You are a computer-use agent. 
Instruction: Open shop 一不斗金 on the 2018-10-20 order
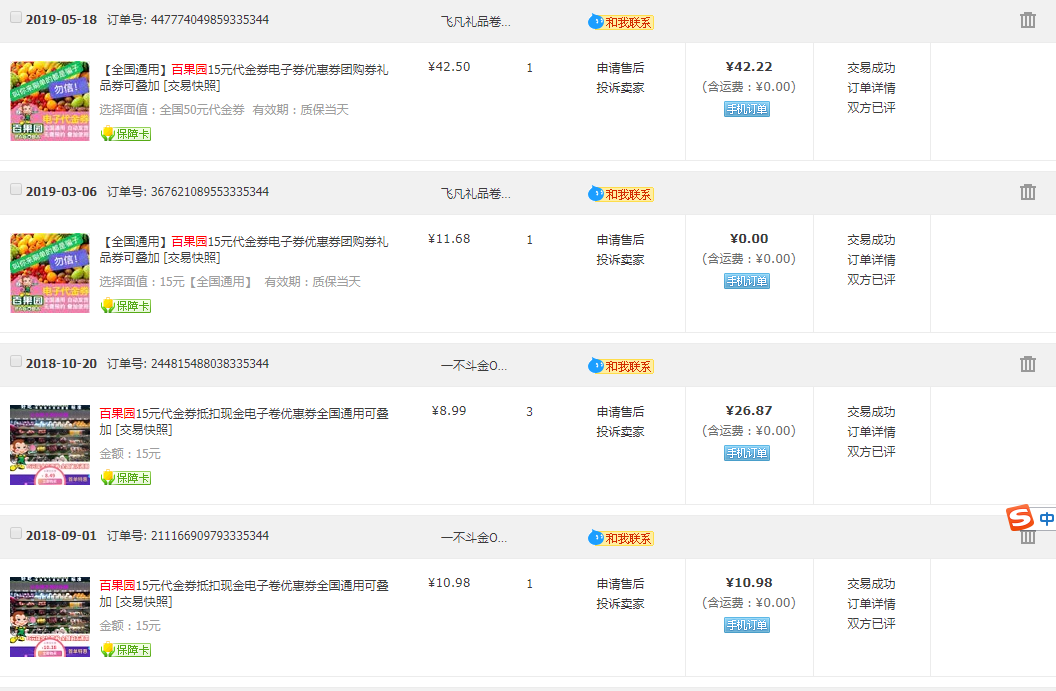tap(474, 365)
